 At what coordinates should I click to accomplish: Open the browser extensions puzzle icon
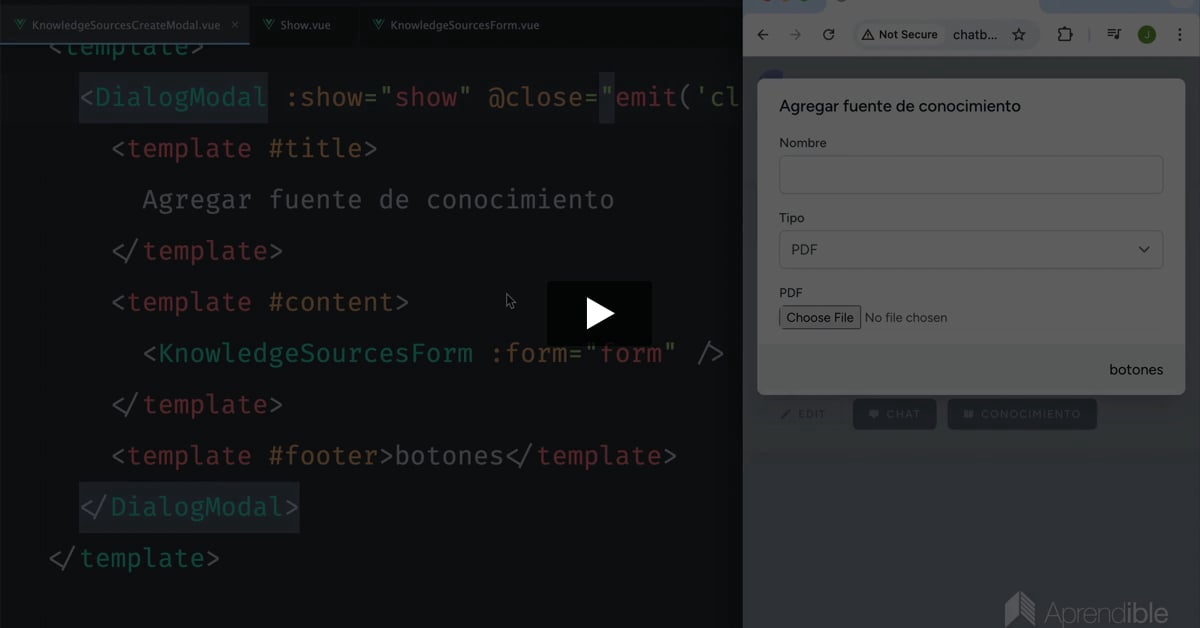click(x=1065, y=35)
